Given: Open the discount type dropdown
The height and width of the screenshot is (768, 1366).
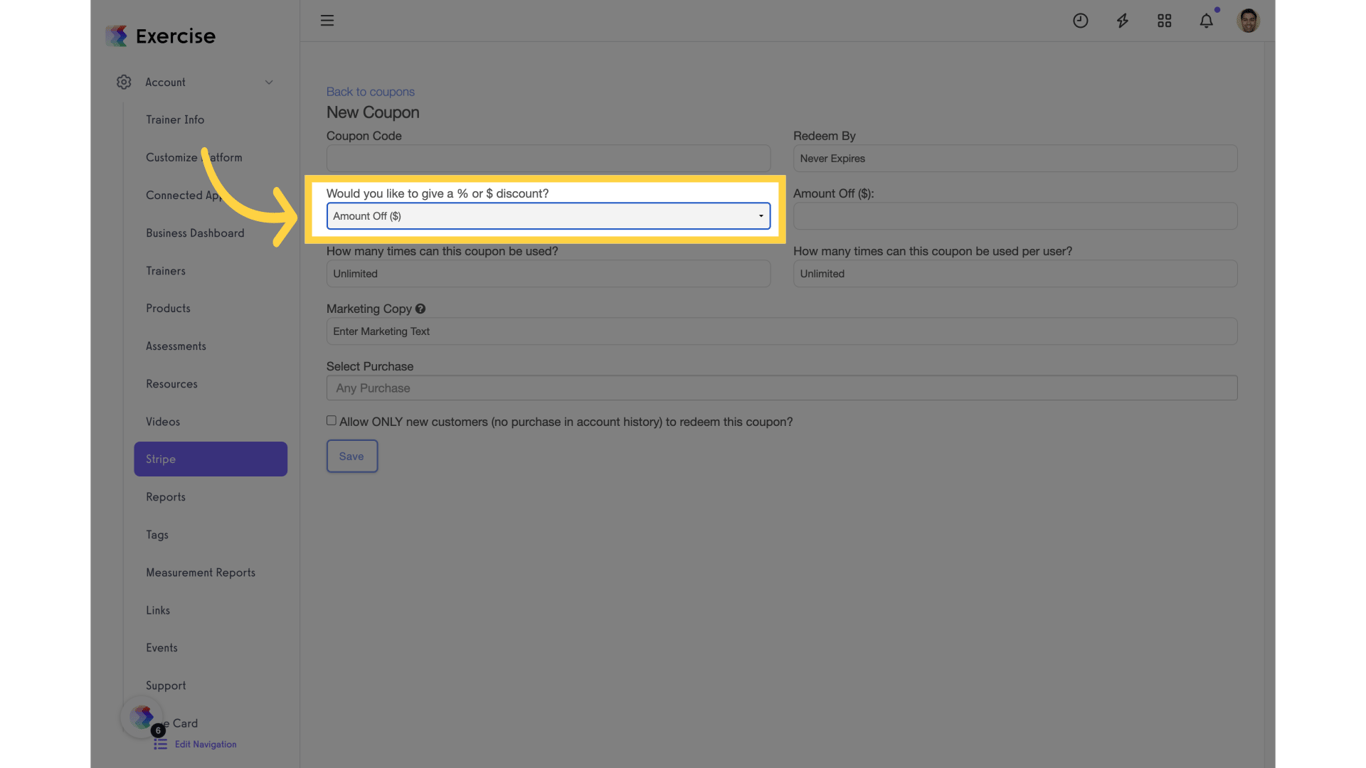Looking at the screenshot, I should pos(548,215).
